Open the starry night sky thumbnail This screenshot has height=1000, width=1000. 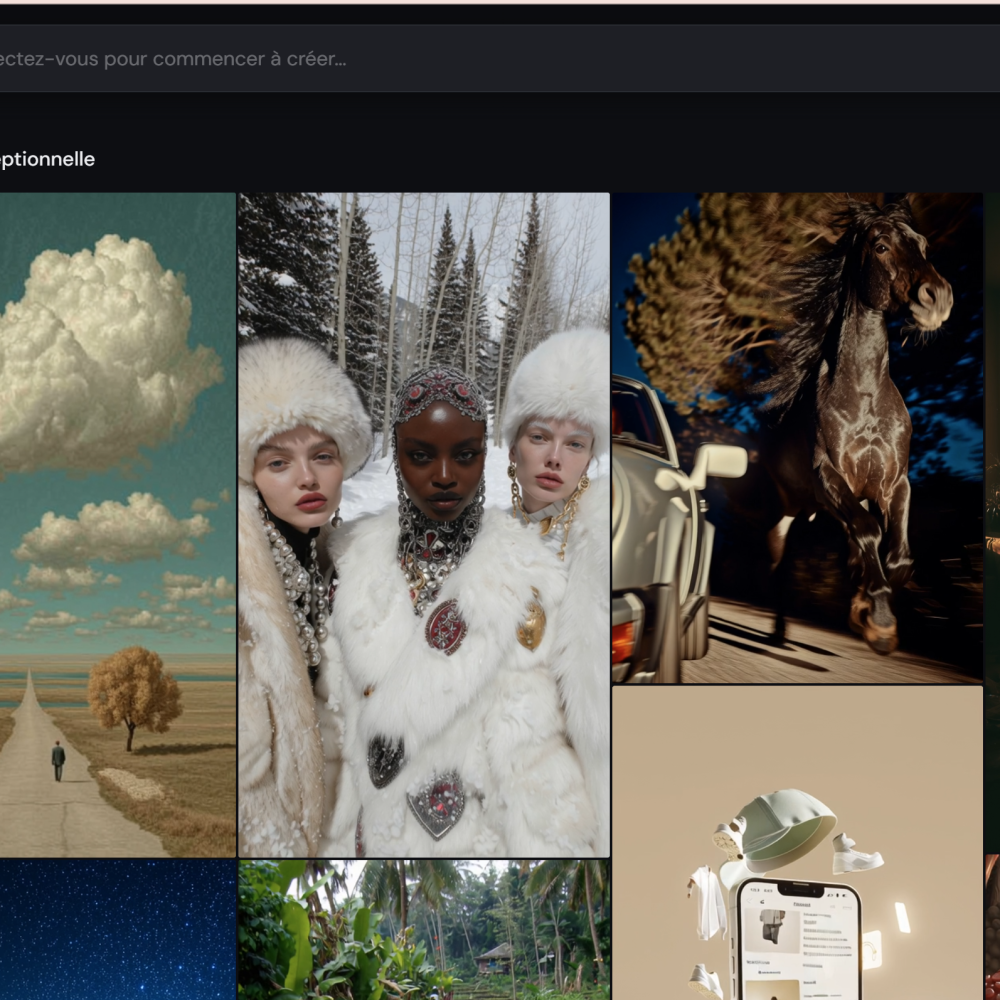click(x=117, y=930)
